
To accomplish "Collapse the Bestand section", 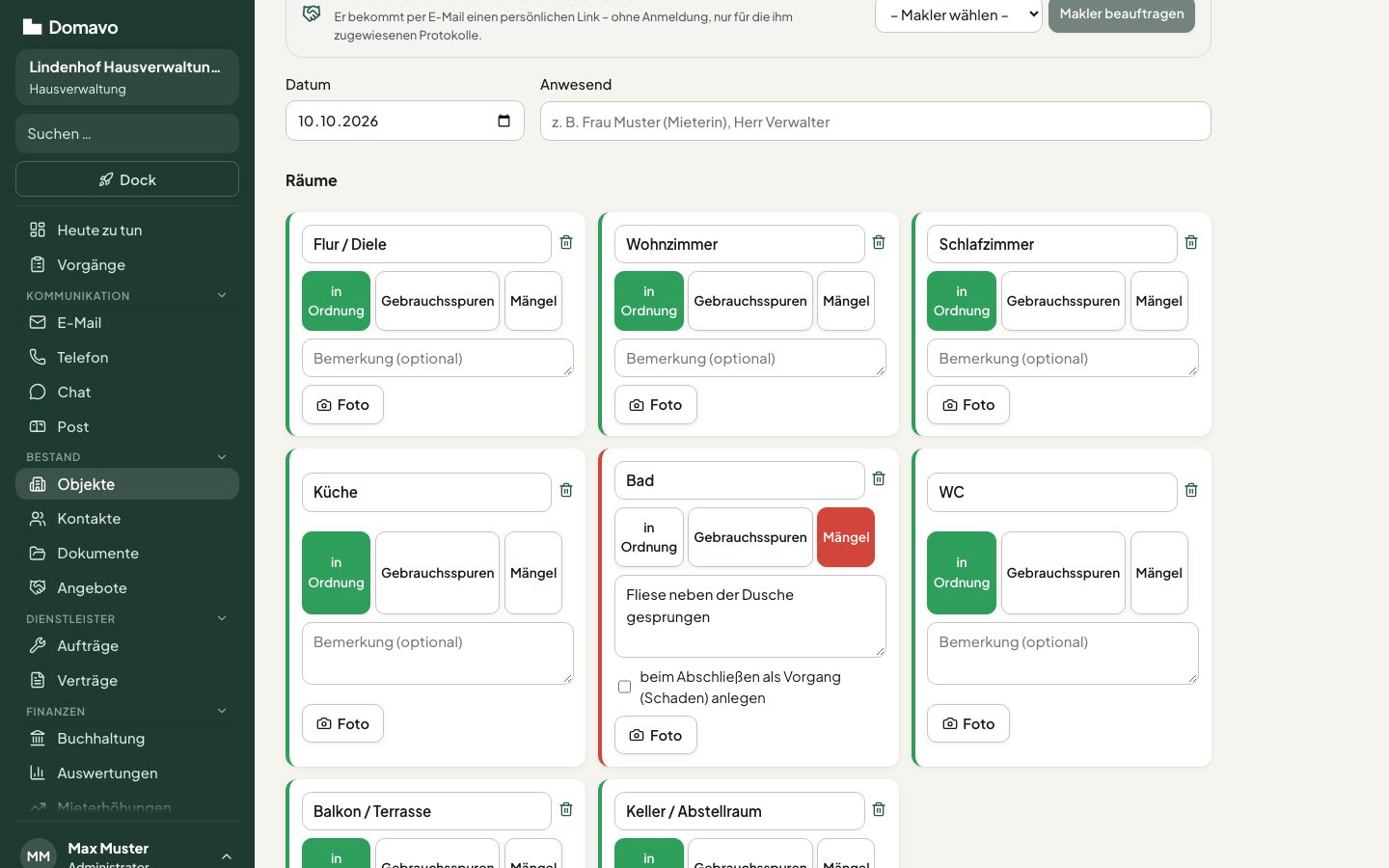I will coord(127,456).
